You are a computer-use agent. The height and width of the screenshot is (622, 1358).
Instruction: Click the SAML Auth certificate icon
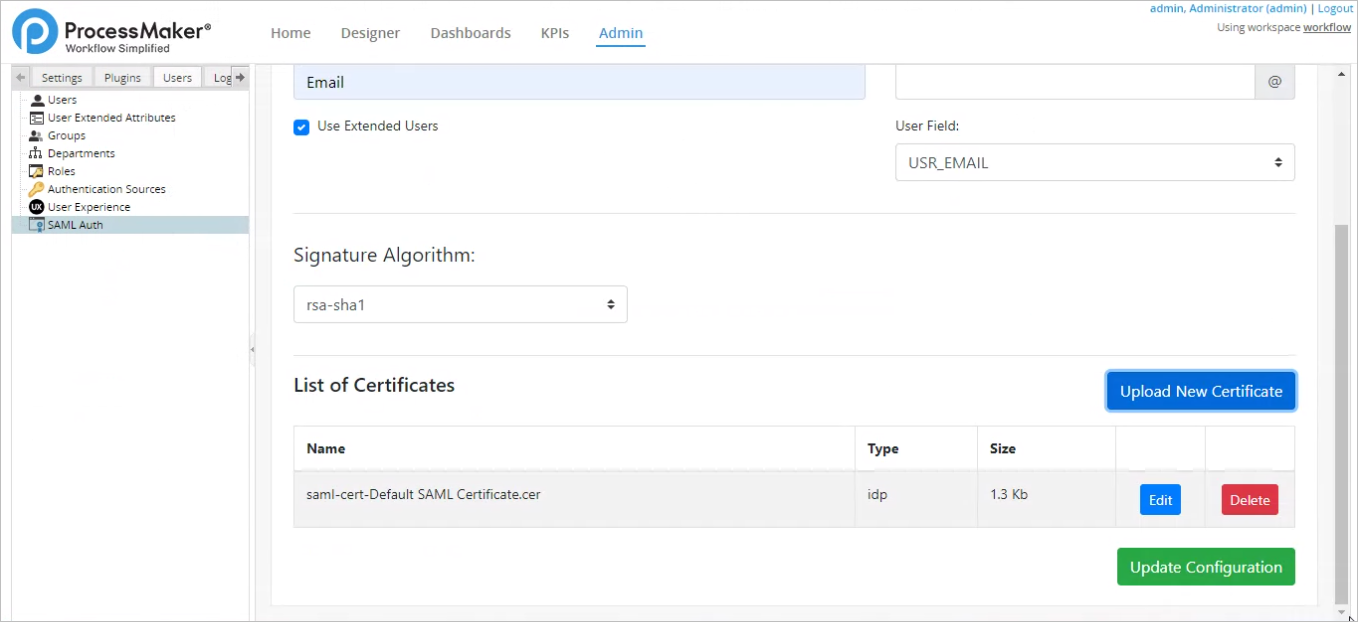[37, 225]
